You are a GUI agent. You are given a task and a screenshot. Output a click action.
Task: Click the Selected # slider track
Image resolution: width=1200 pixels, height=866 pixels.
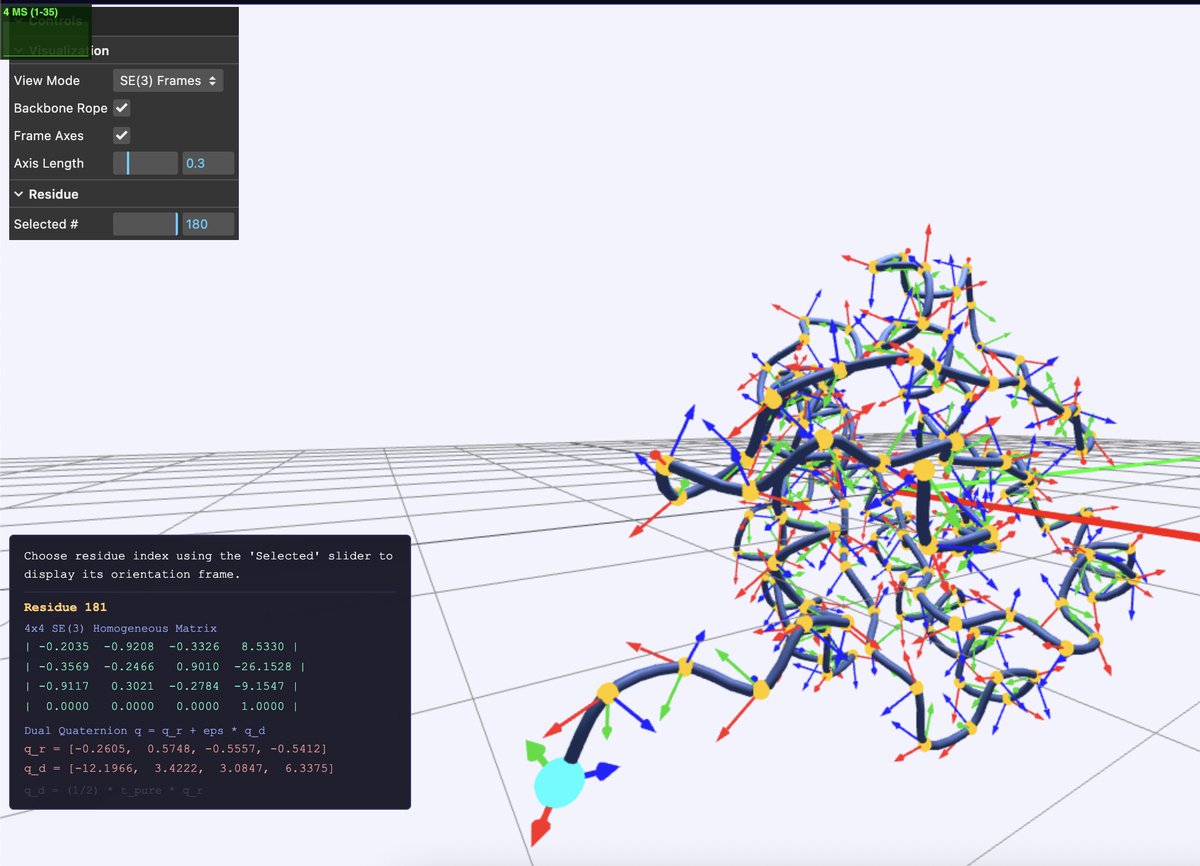point(145,224)
